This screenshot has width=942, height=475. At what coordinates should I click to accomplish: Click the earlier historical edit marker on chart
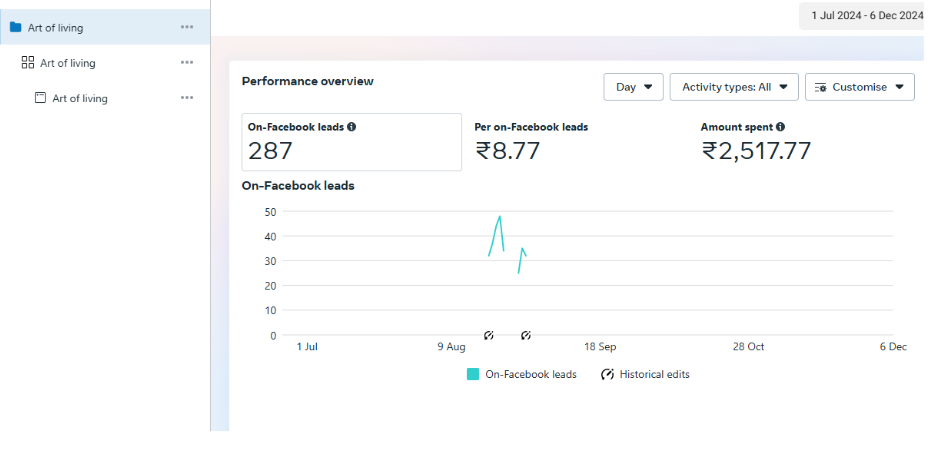[x=489, y=335]
